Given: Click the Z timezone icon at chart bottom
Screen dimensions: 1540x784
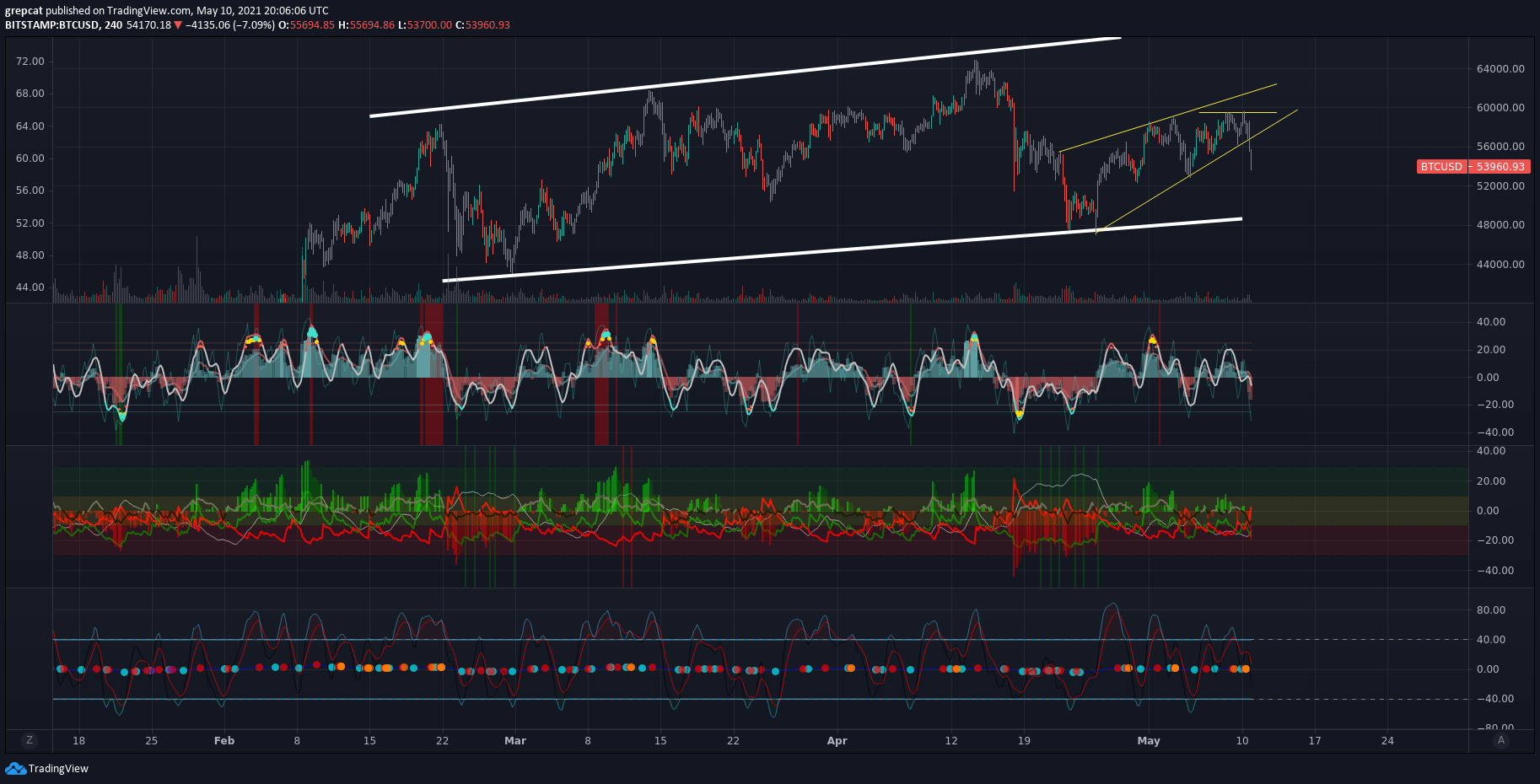Looking at the screenshot, I should (x=30, y=740).
